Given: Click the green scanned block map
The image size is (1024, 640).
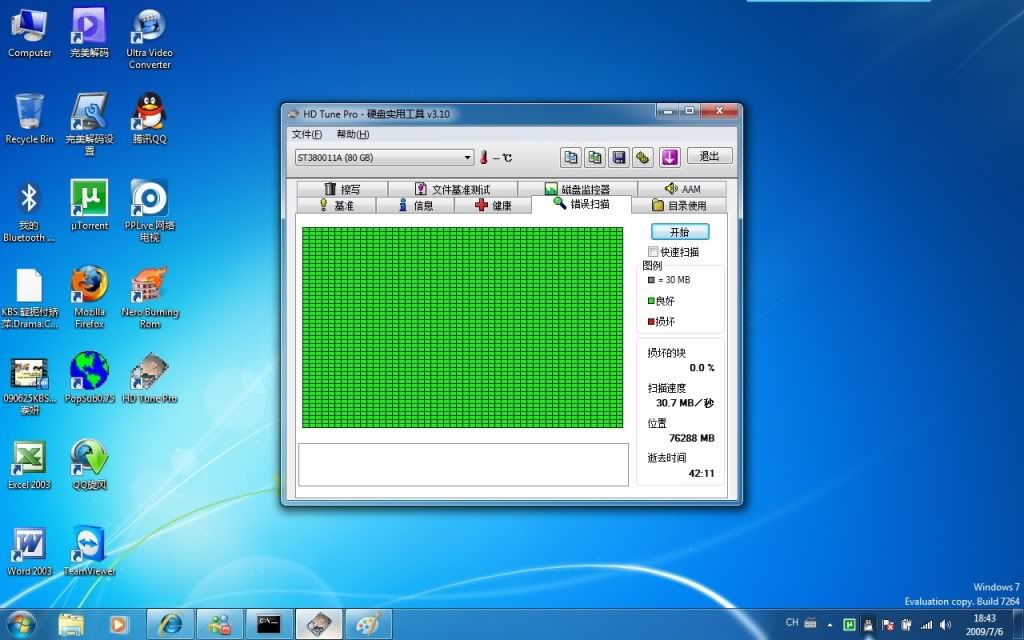Looking at the screenshot, I should (x=462, y=327).
